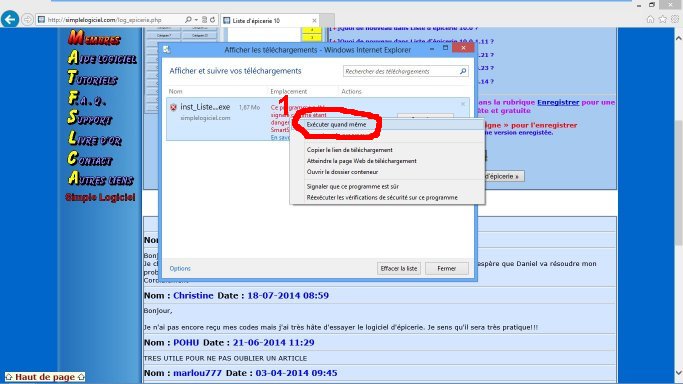Click the Refresh icon in the address bar

click(213, 20)
